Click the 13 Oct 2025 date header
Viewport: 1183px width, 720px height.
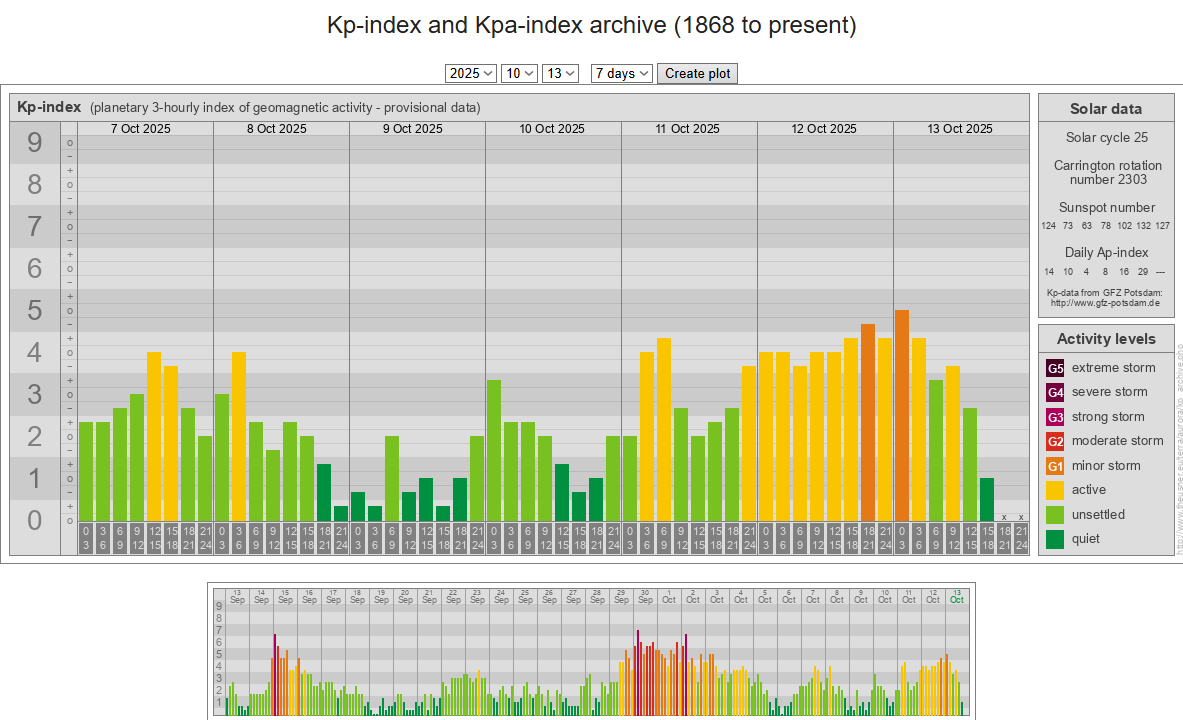(x=960, y=129)
